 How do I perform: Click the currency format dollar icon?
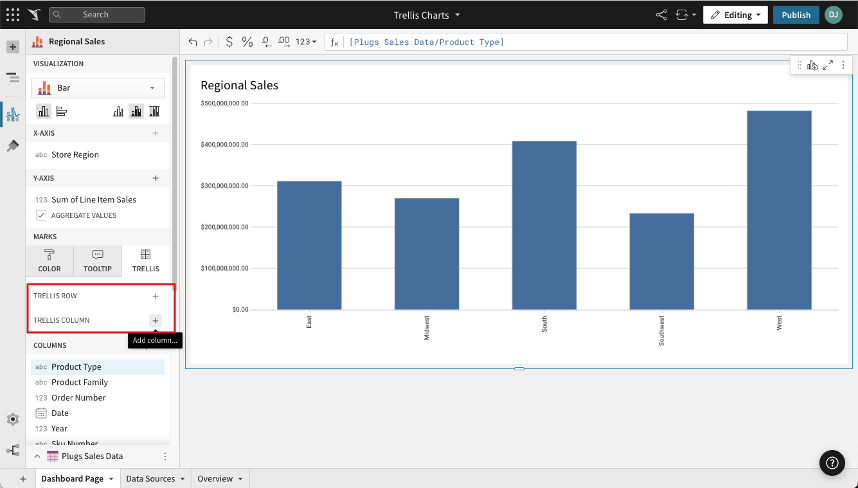coord(229,42)
